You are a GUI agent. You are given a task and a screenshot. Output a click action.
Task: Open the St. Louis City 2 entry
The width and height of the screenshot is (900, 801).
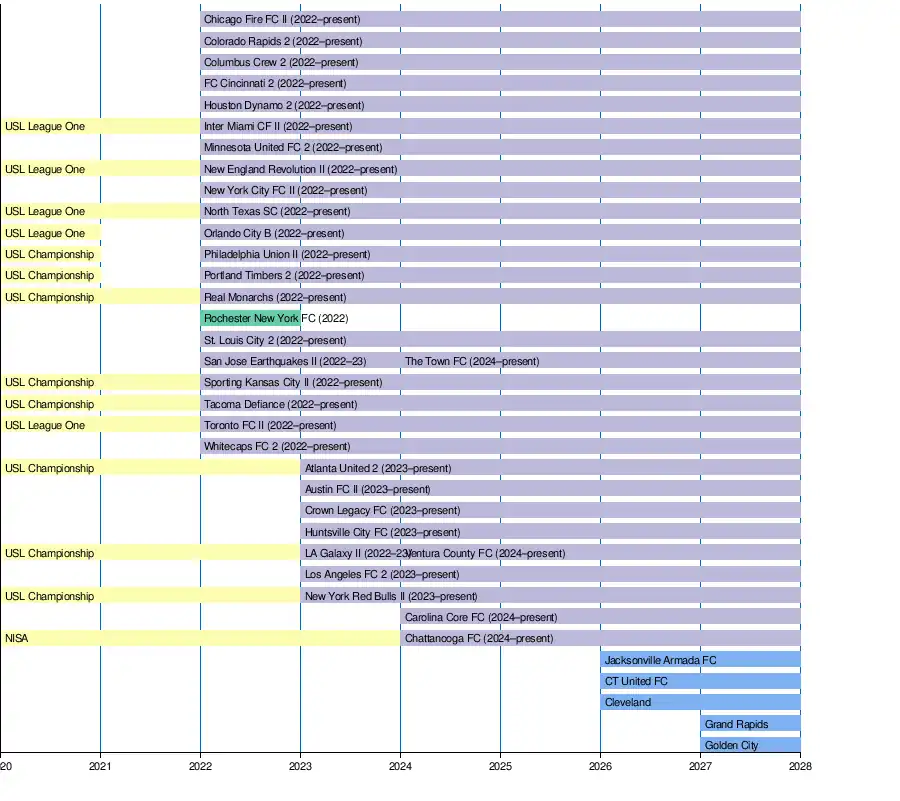(275, 341)
